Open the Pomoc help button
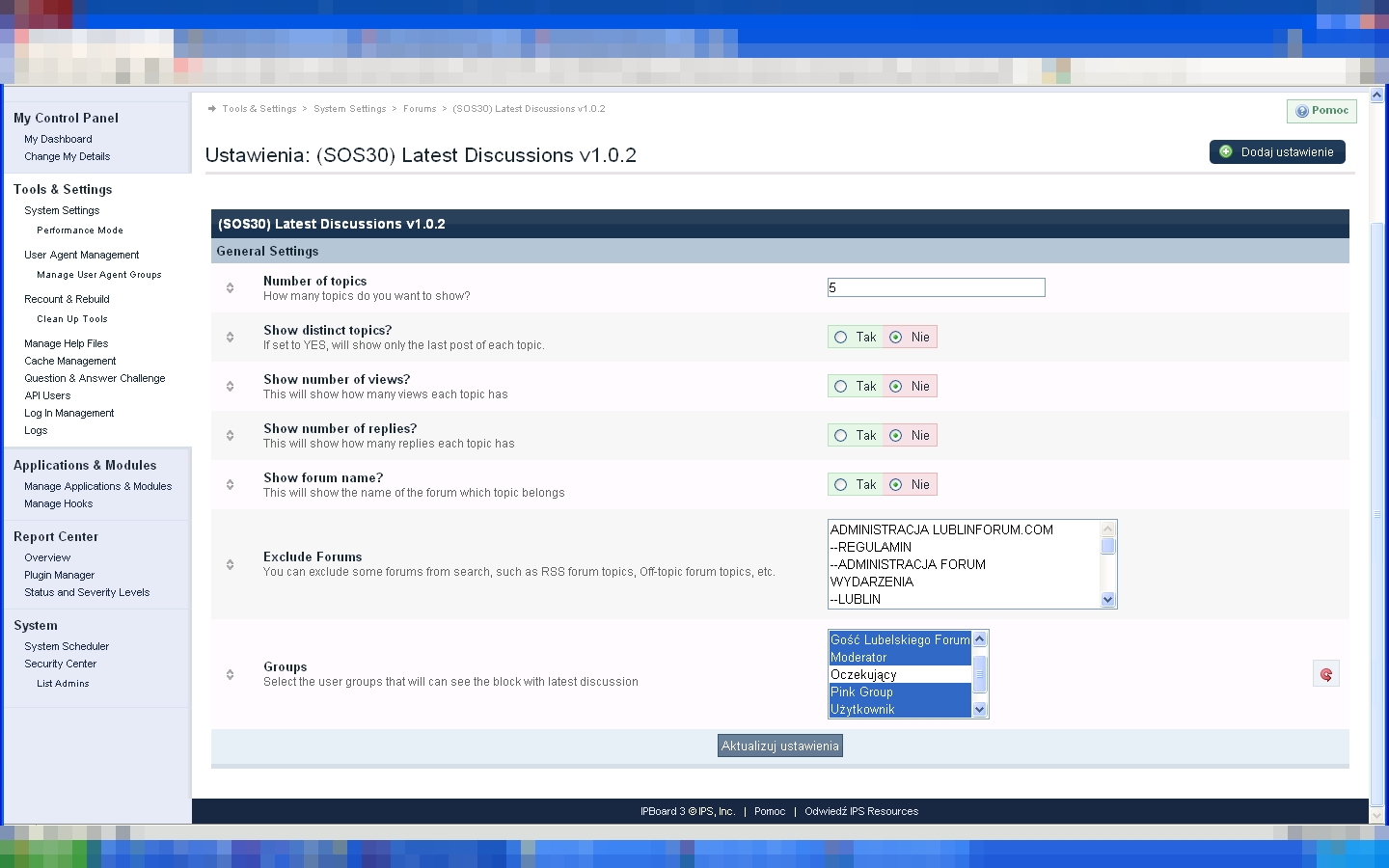Image resolution: width=1389 pixels, height=868 pixels. (x=1321, y=111)
